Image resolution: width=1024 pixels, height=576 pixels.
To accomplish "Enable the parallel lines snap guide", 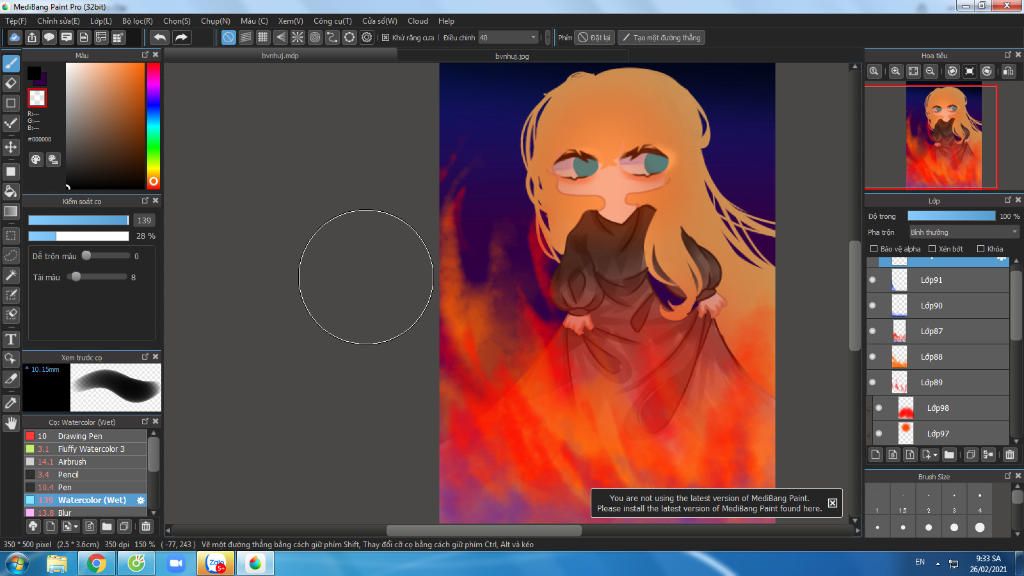I will (246, 37).
